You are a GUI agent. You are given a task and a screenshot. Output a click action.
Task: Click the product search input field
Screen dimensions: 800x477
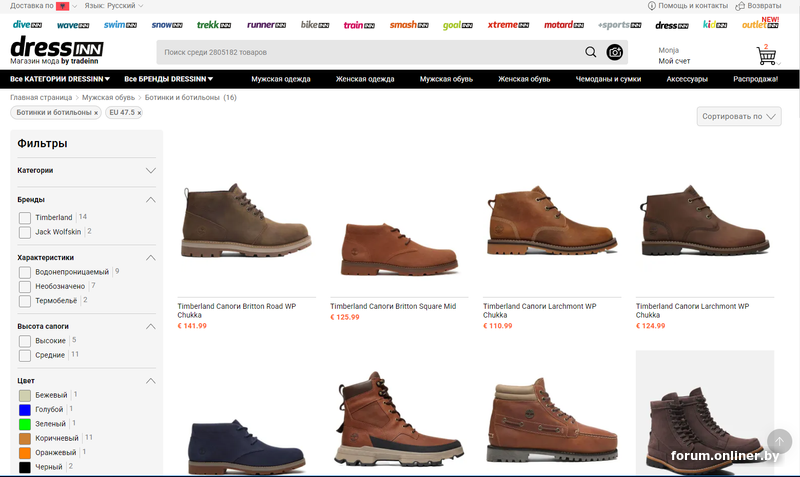pos(370,52)
